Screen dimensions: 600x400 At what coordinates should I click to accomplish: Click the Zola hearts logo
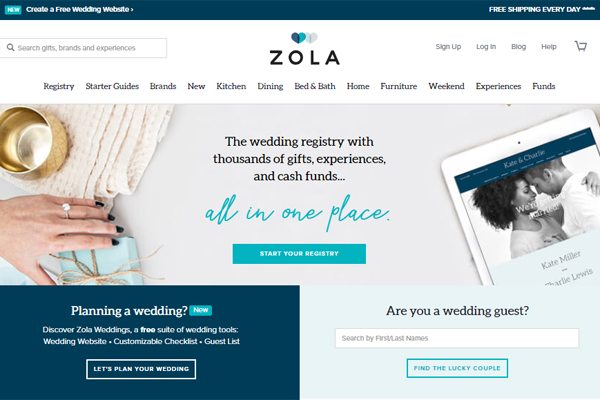coord(304,38)
